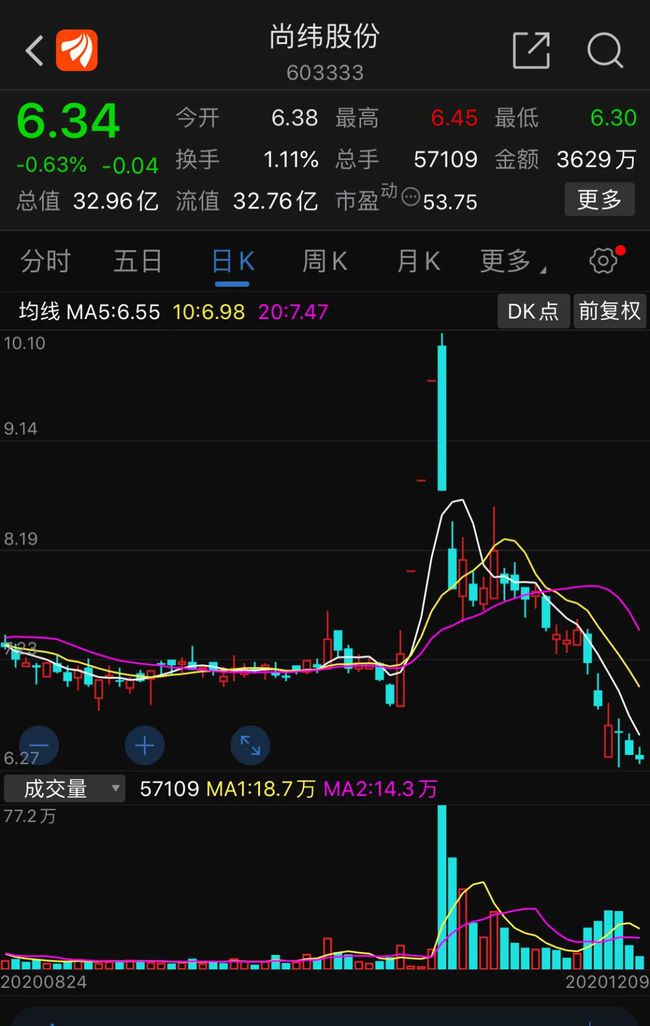Screen dimensions: 650x1026
Task: Tap the MA2:14.3万 volume label
Action: (x=380, y=788)
